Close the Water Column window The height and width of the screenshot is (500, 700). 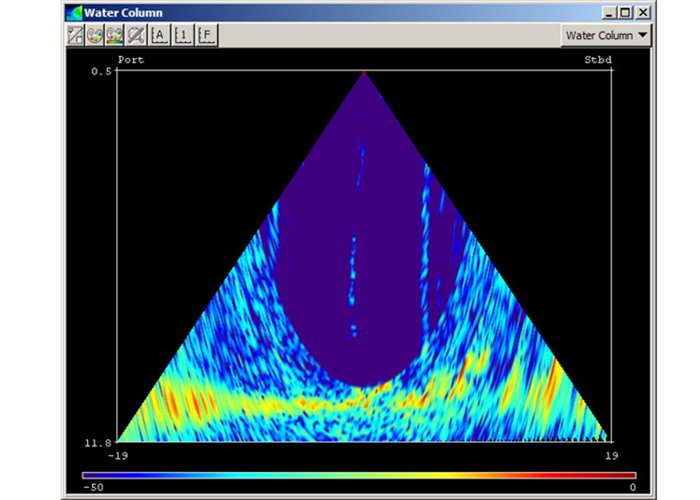coord(642,13)
